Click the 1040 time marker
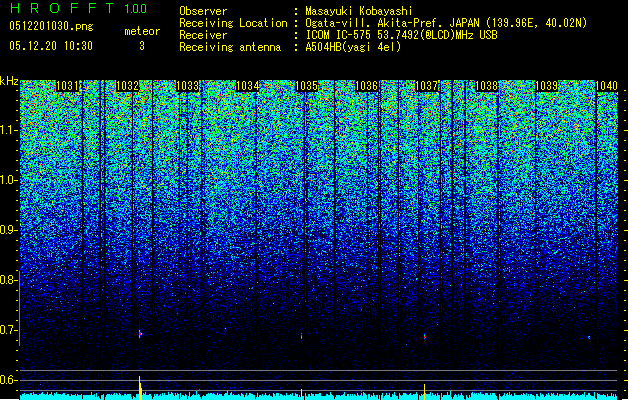629x400 pixels. (606, 86)
